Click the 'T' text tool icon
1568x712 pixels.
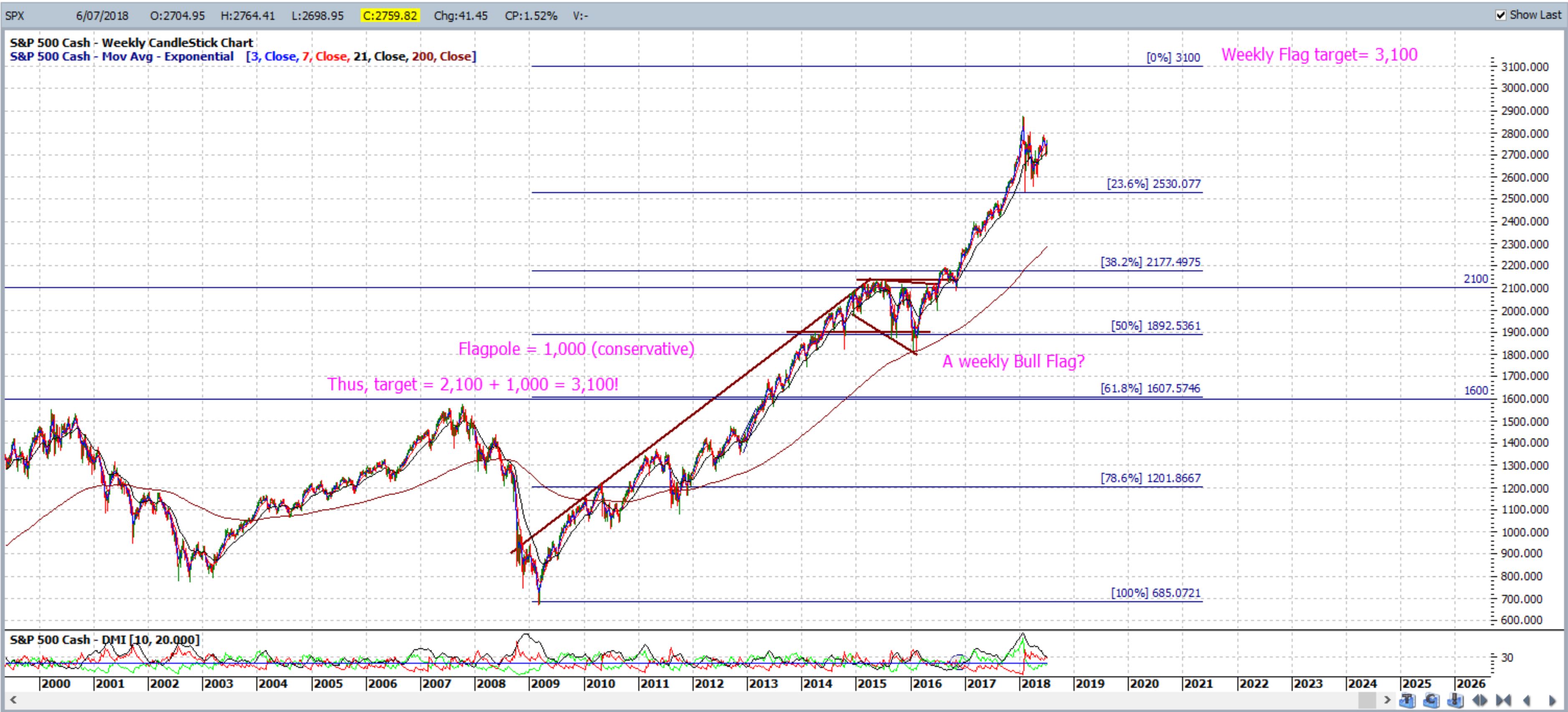tap(1407, 700)
